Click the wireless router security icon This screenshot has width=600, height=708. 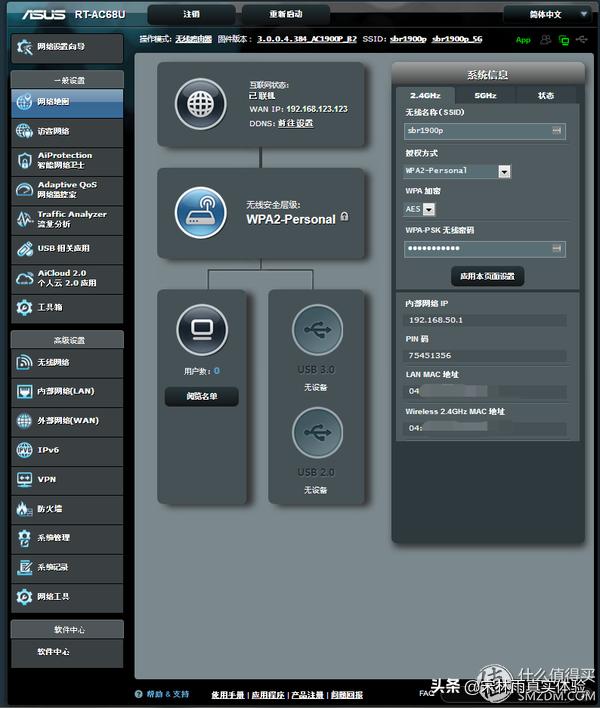click(201, 211)
